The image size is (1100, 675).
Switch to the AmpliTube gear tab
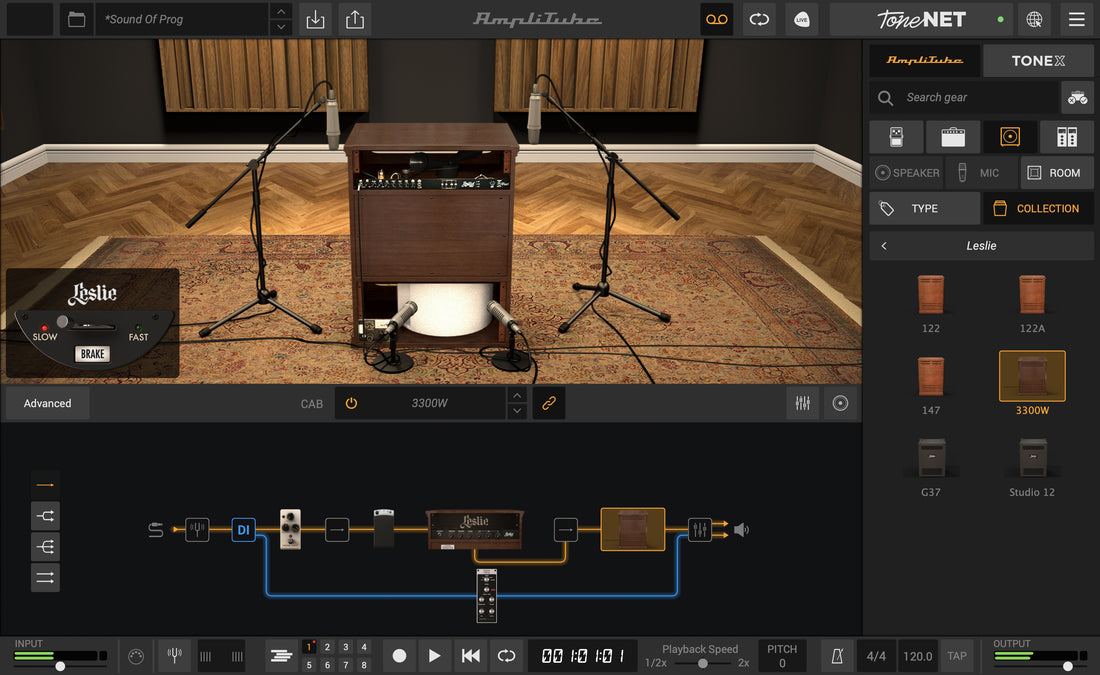[x=925, y=60]
